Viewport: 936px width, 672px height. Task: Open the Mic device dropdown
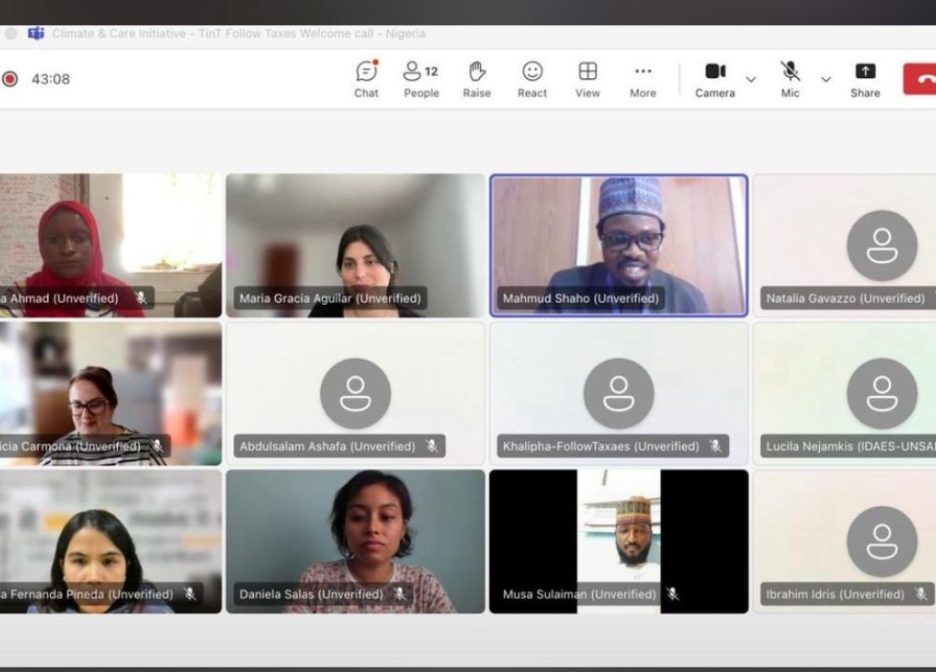pos(826,79)
